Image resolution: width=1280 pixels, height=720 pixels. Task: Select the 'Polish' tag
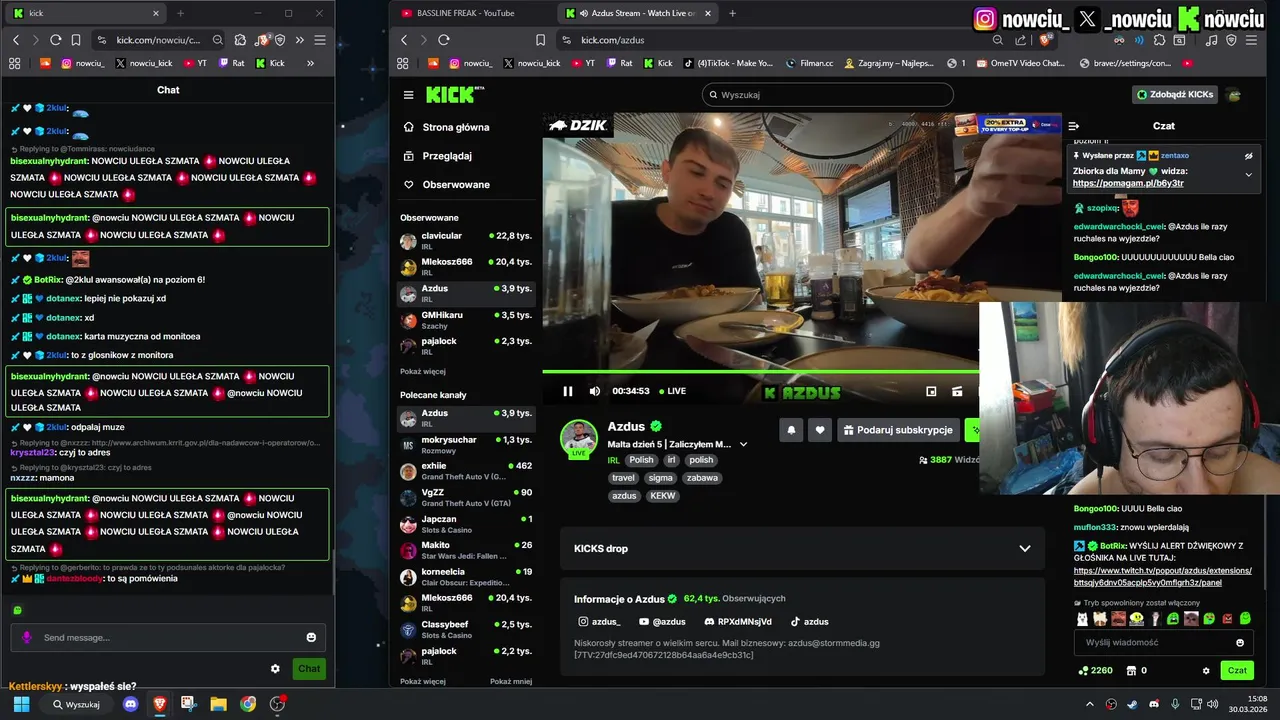641,460
